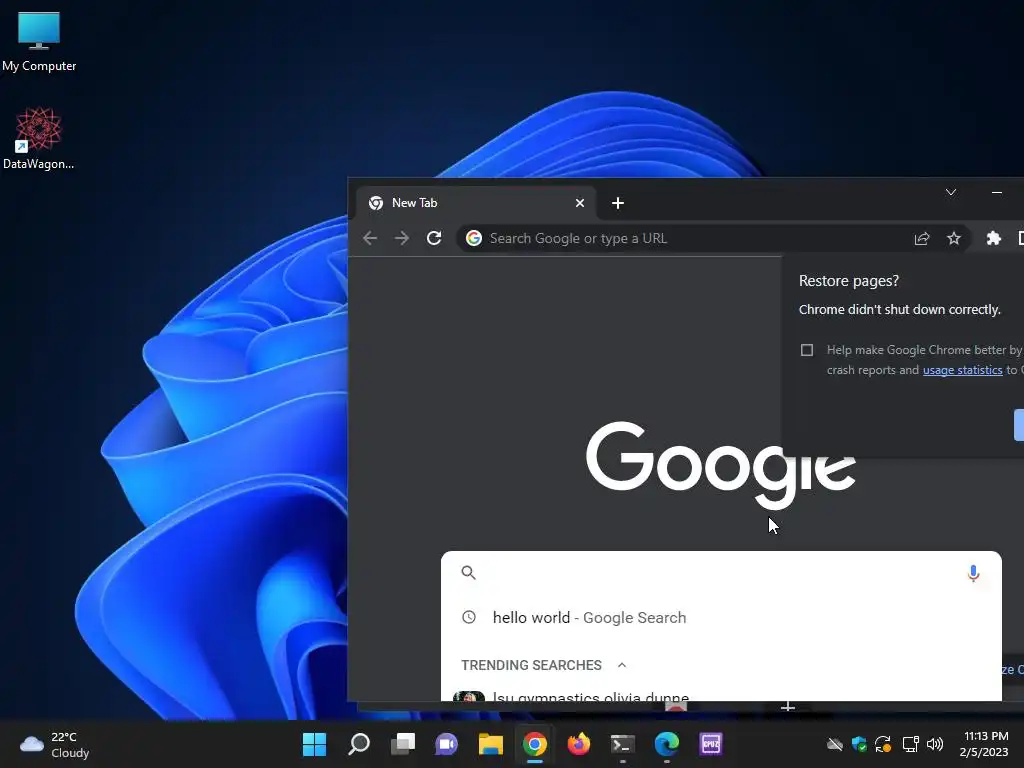Open Chrome extensions puzzle icon

click(993, 238)
